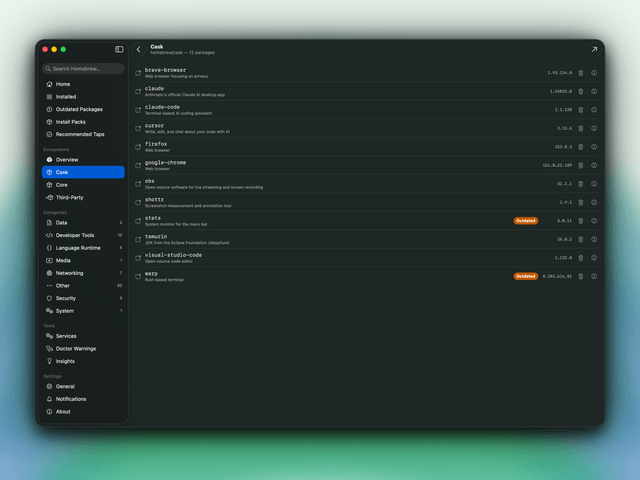The height and width of the screenshot is (480, 640).
Task: Uninstall brave-browser with trash icon
Action: (581, 73)
